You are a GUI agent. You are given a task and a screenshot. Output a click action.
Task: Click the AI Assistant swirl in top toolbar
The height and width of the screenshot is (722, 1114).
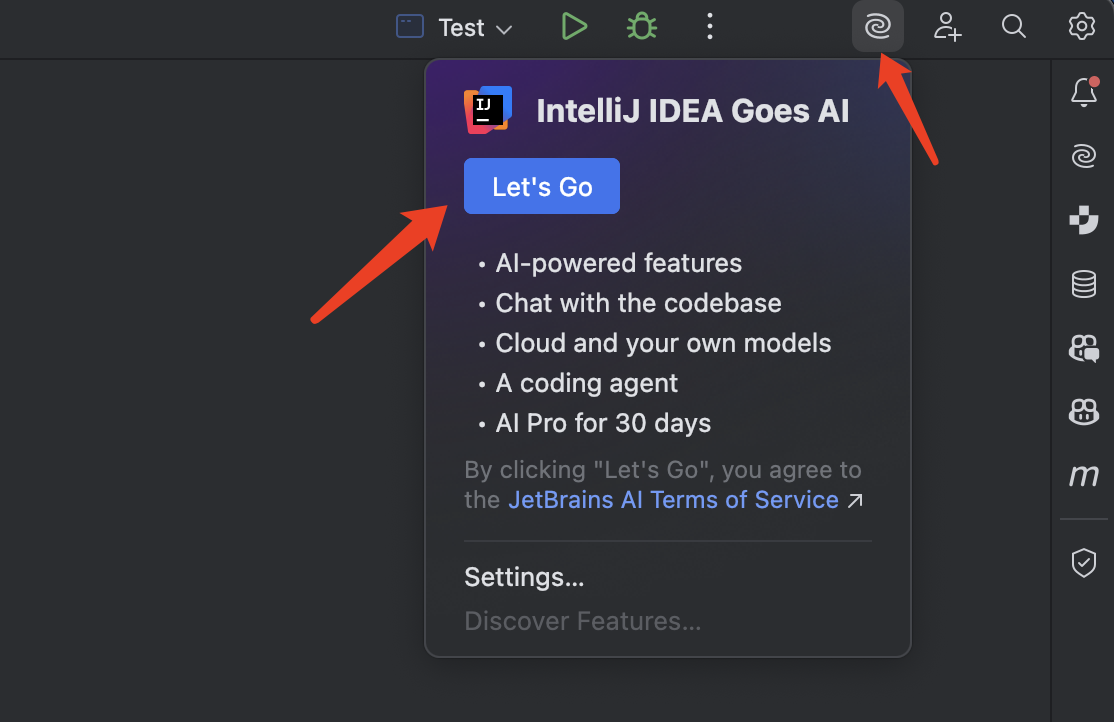click(x=878, y=27)
